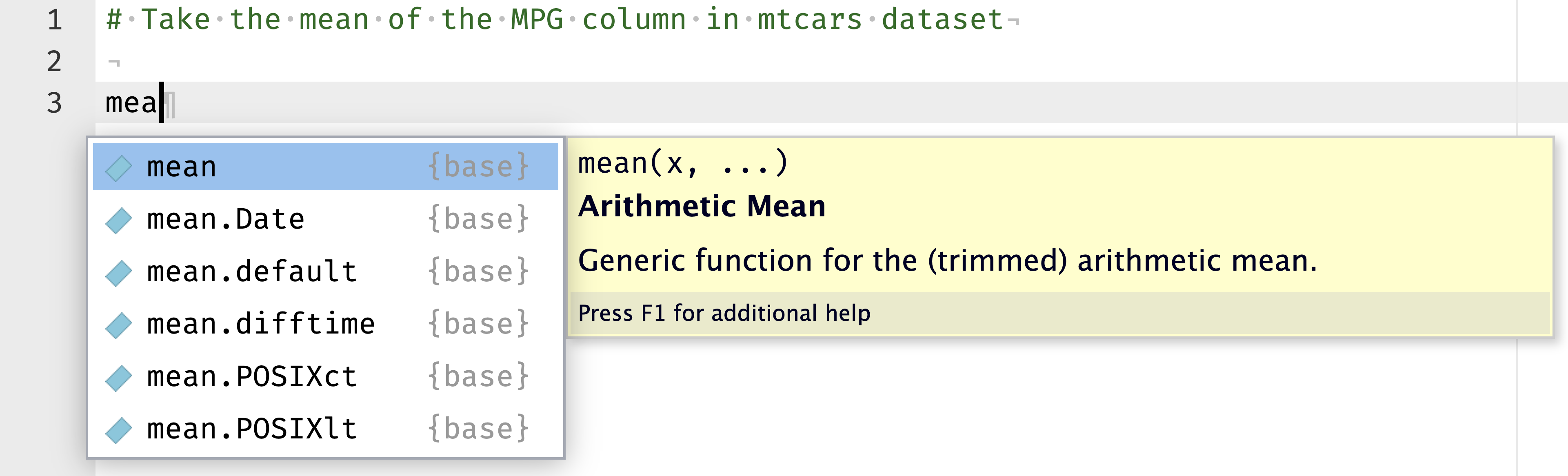Click line number 2 in gutter
This screenshot has width=1568, height=476.
[x=55, y=62]
